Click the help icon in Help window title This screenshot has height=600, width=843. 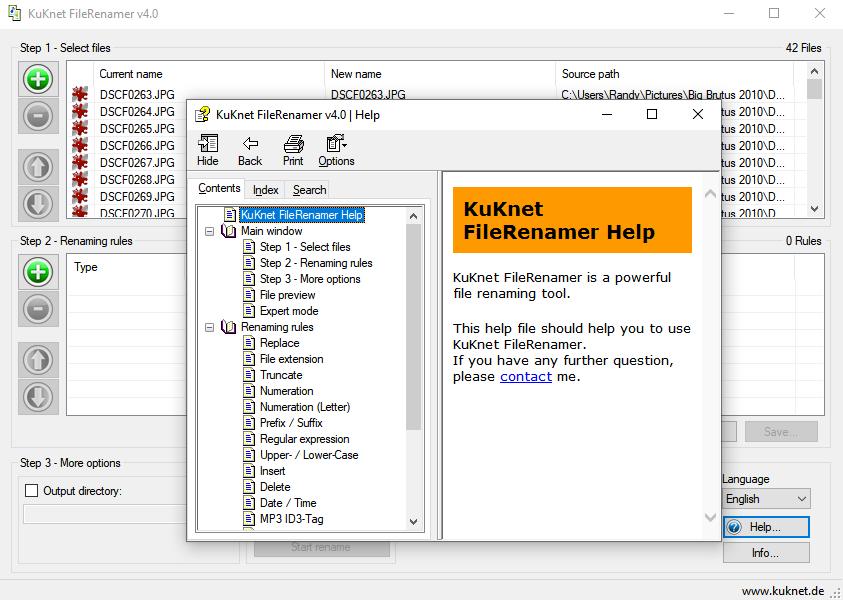tap(203, 115)
